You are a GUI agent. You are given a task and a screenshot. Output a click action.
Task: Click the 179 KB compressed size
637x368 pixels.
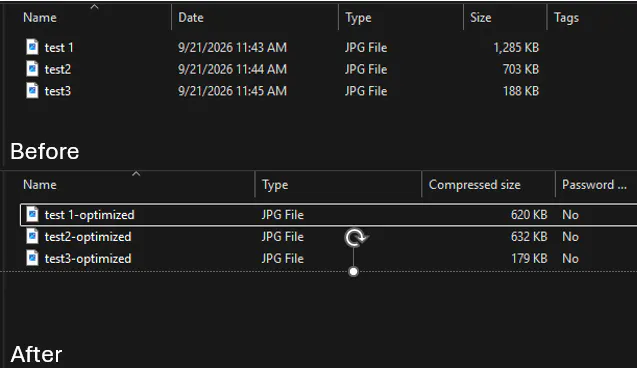click(x=529, y=258)
